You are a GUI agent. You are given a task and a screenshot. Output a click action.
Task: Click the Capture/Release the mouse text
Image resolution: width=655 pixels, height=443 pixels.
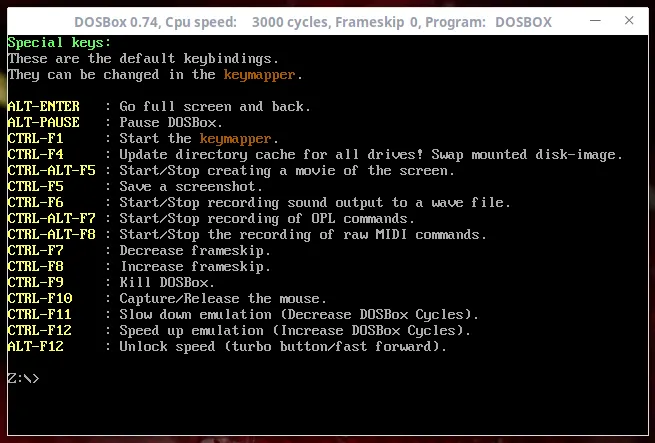(x=223, y=298)
